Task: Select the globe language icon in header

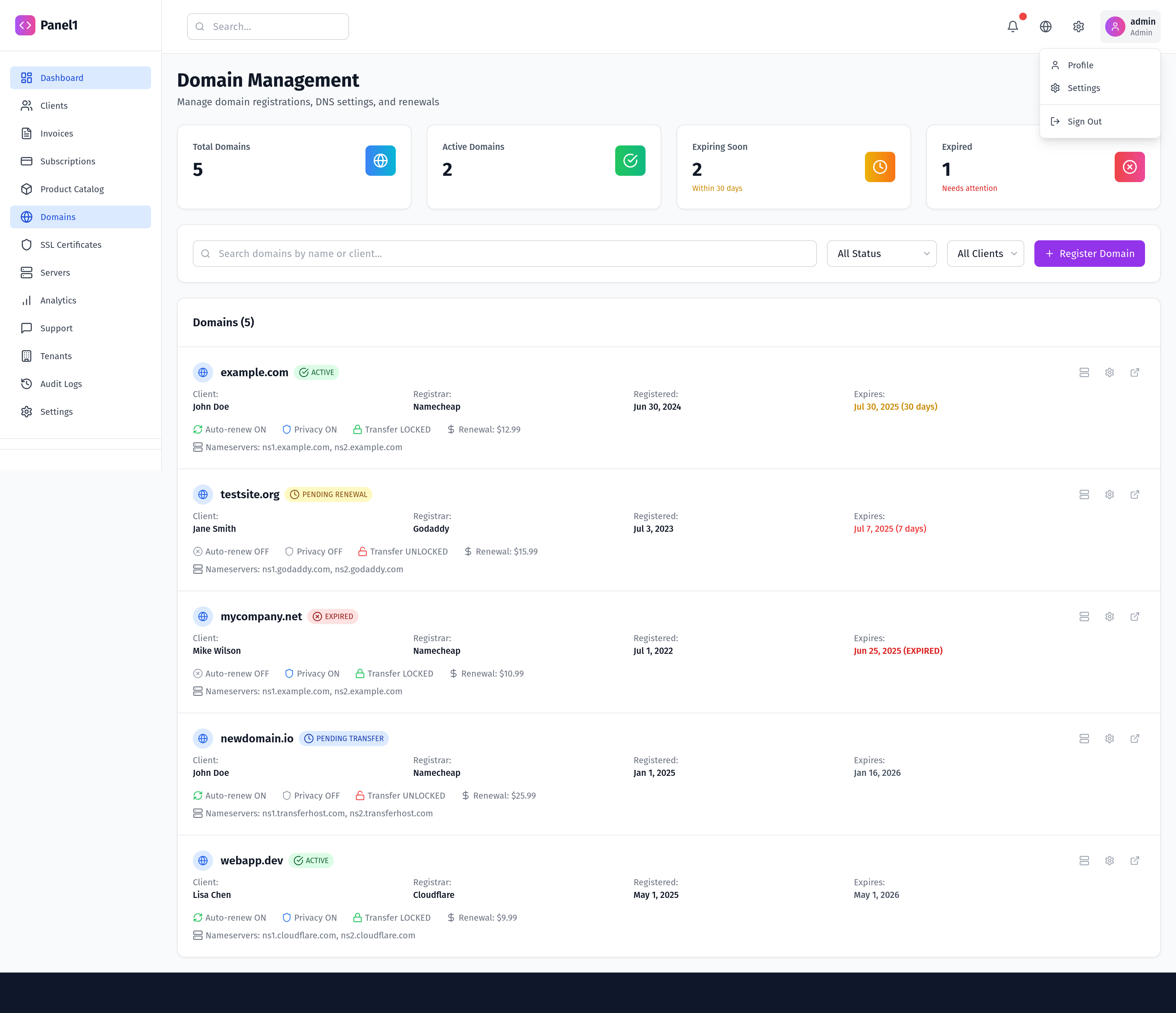Action: click(1045, 26)
